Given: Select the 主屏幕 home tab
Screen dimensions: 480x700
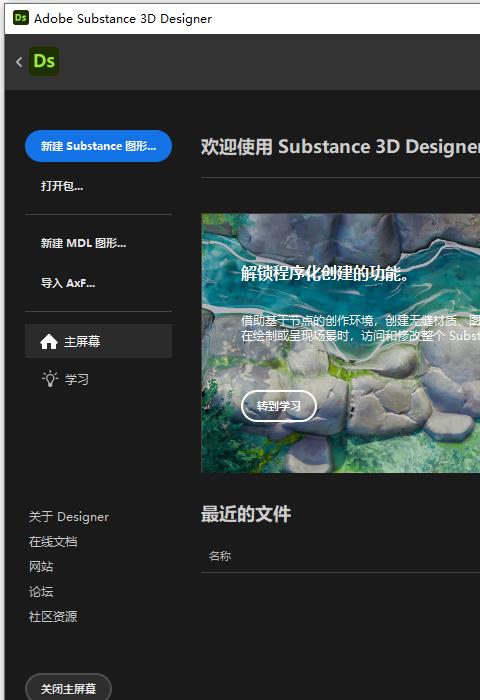Looking at the screenshot, I should pyautogui.click(x=98, y=342).
